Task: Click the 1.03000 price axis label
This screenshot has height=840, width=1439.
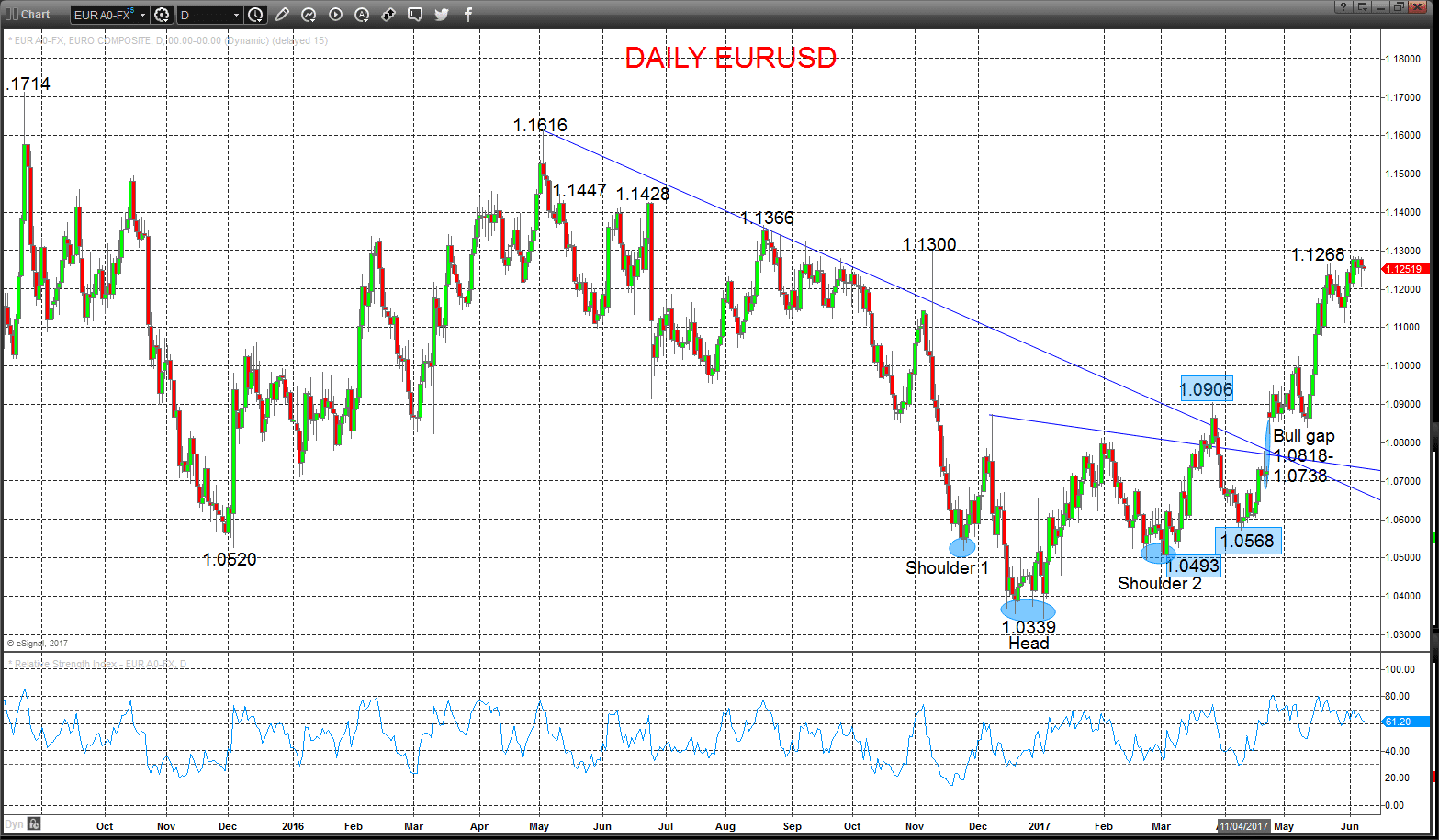Action: pos(1402,634)
